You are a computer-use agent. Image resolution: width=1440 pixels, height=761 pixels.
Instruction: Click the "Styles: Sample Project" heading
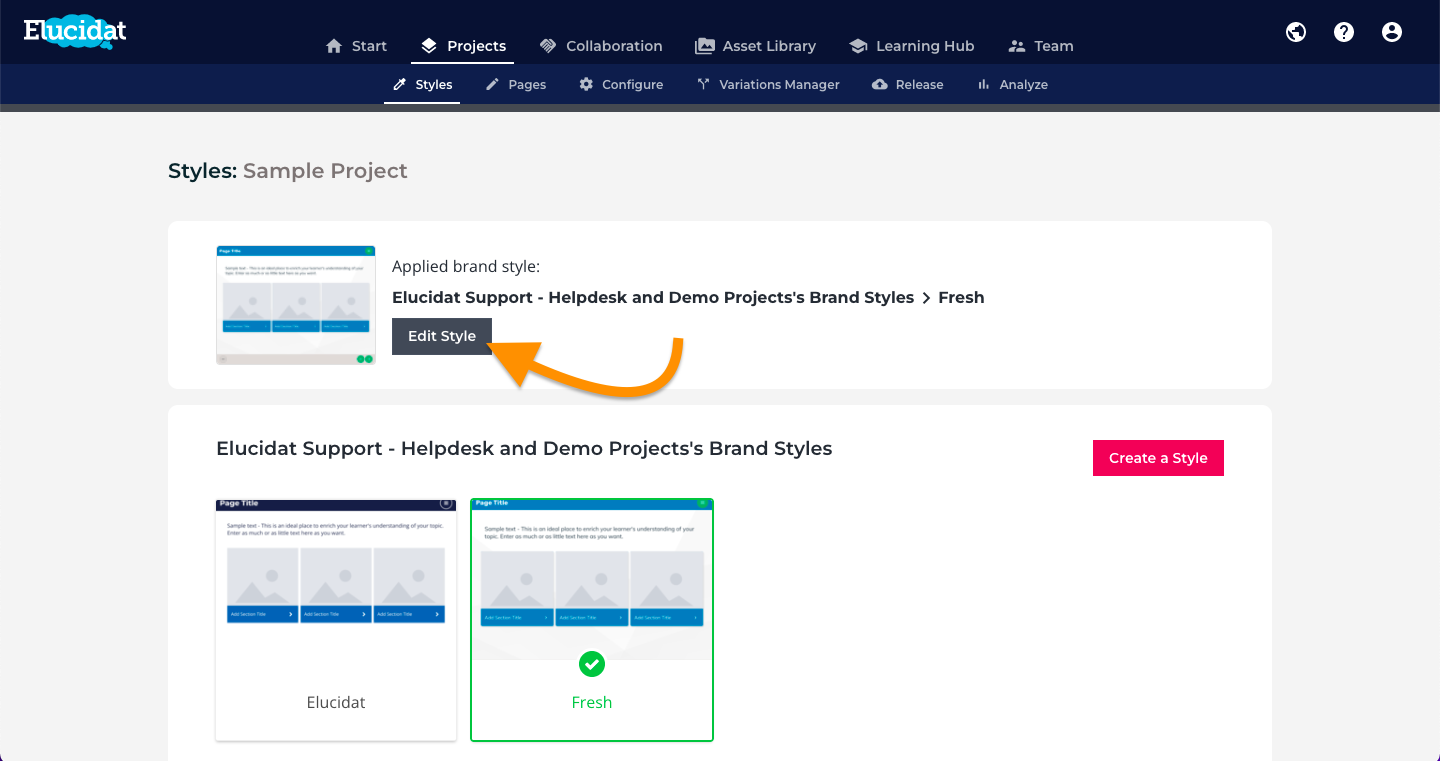tap(288, 171)
